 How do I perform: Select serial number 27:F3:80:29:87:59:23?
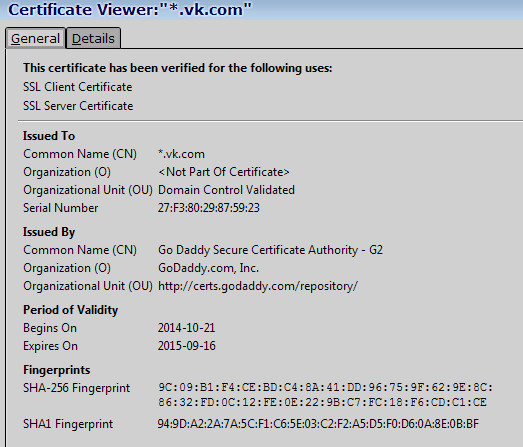tap(208, 208)
